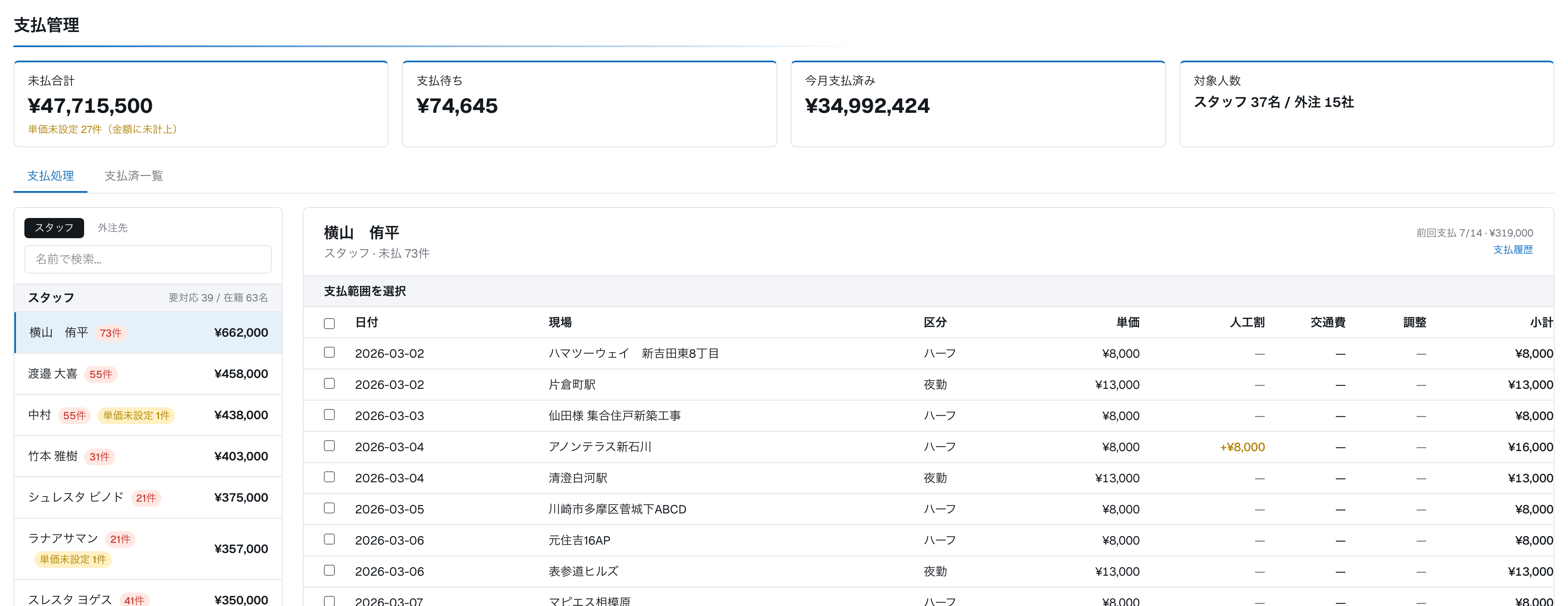Select the スタッフ filter pill
This screenshot has width=1568, height=606.
54,228
